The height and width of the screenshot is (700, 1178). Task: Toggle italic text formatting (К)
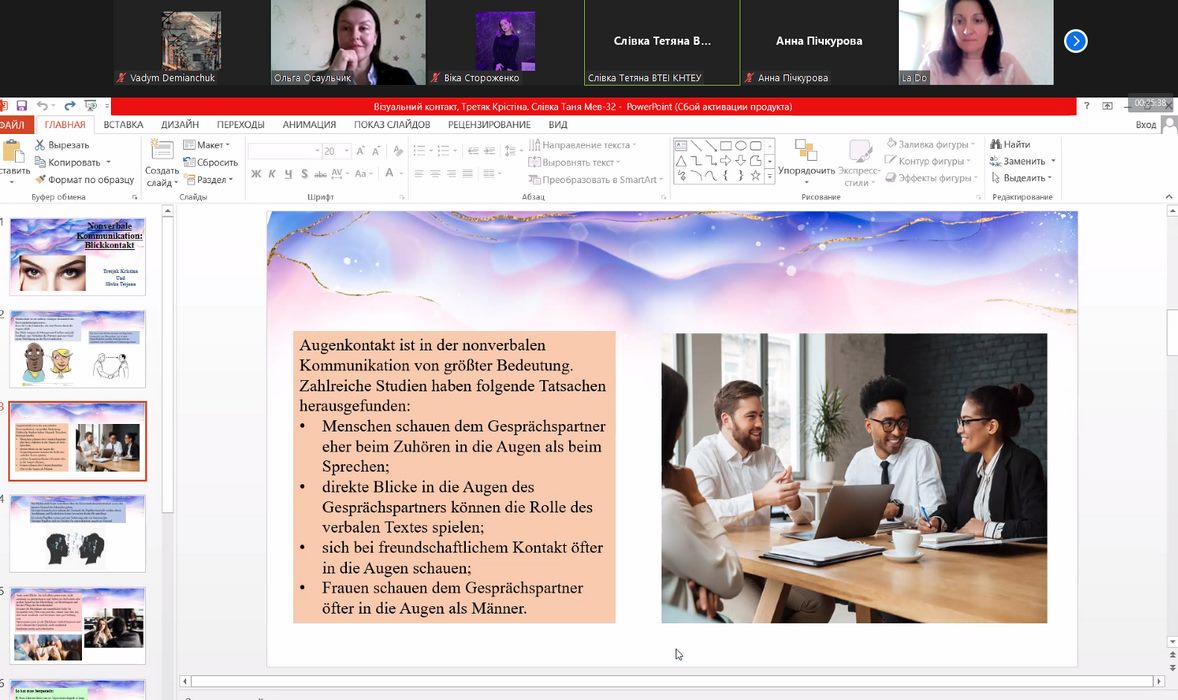point(272,174)
